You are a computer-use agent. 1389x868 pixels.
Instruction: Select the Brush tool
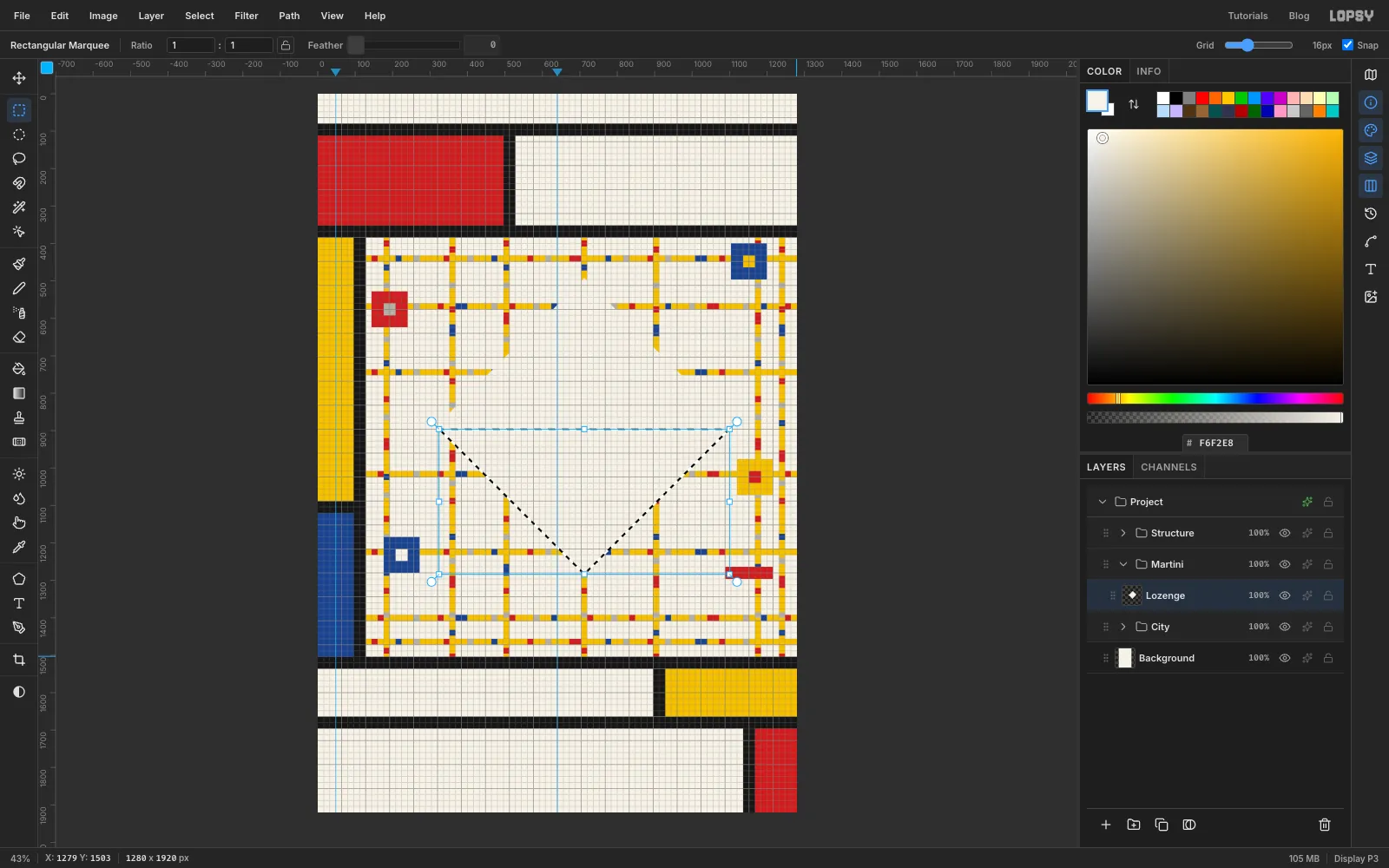tap(19, 264)
